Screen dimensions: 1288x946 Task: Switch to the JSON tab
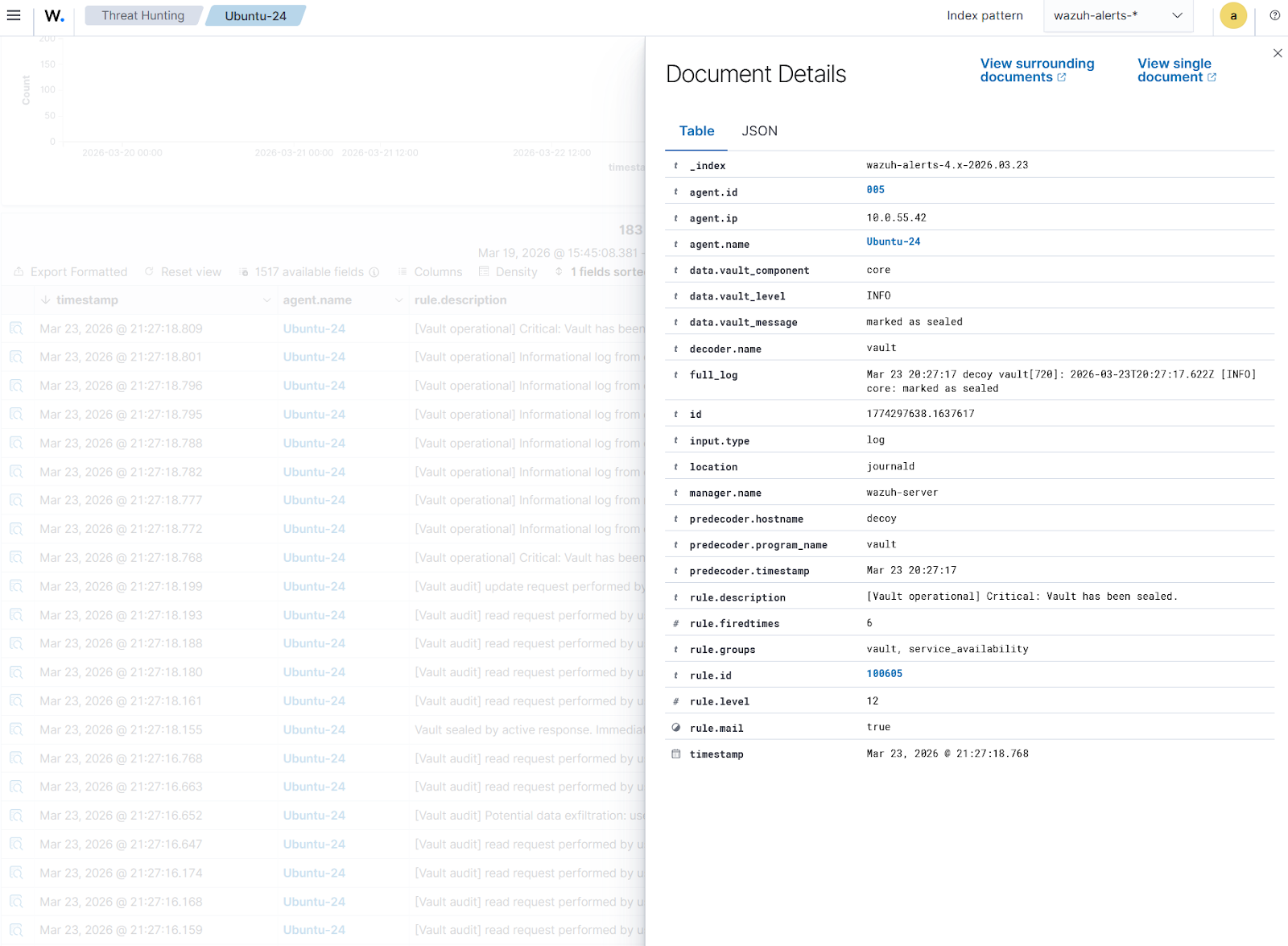(x=759, y=131)
